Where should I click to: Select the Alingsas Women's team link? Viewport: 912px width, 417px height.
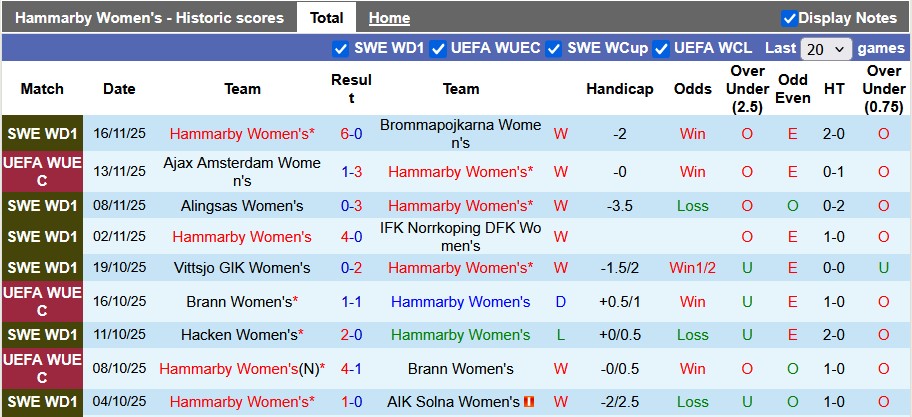click(242, 206)
